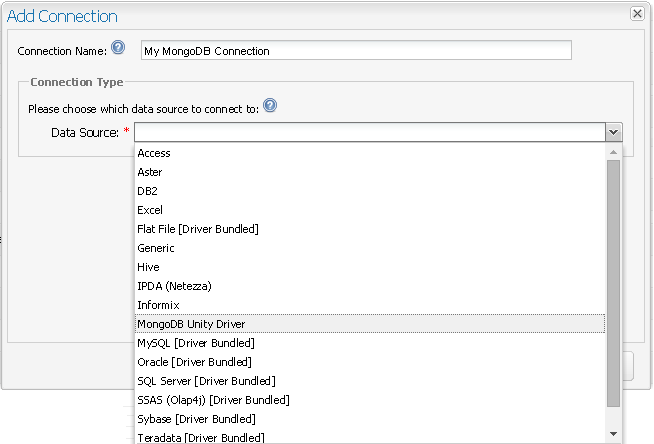
Task: Click inside the Data Source combo box
Action: [370, 132]
